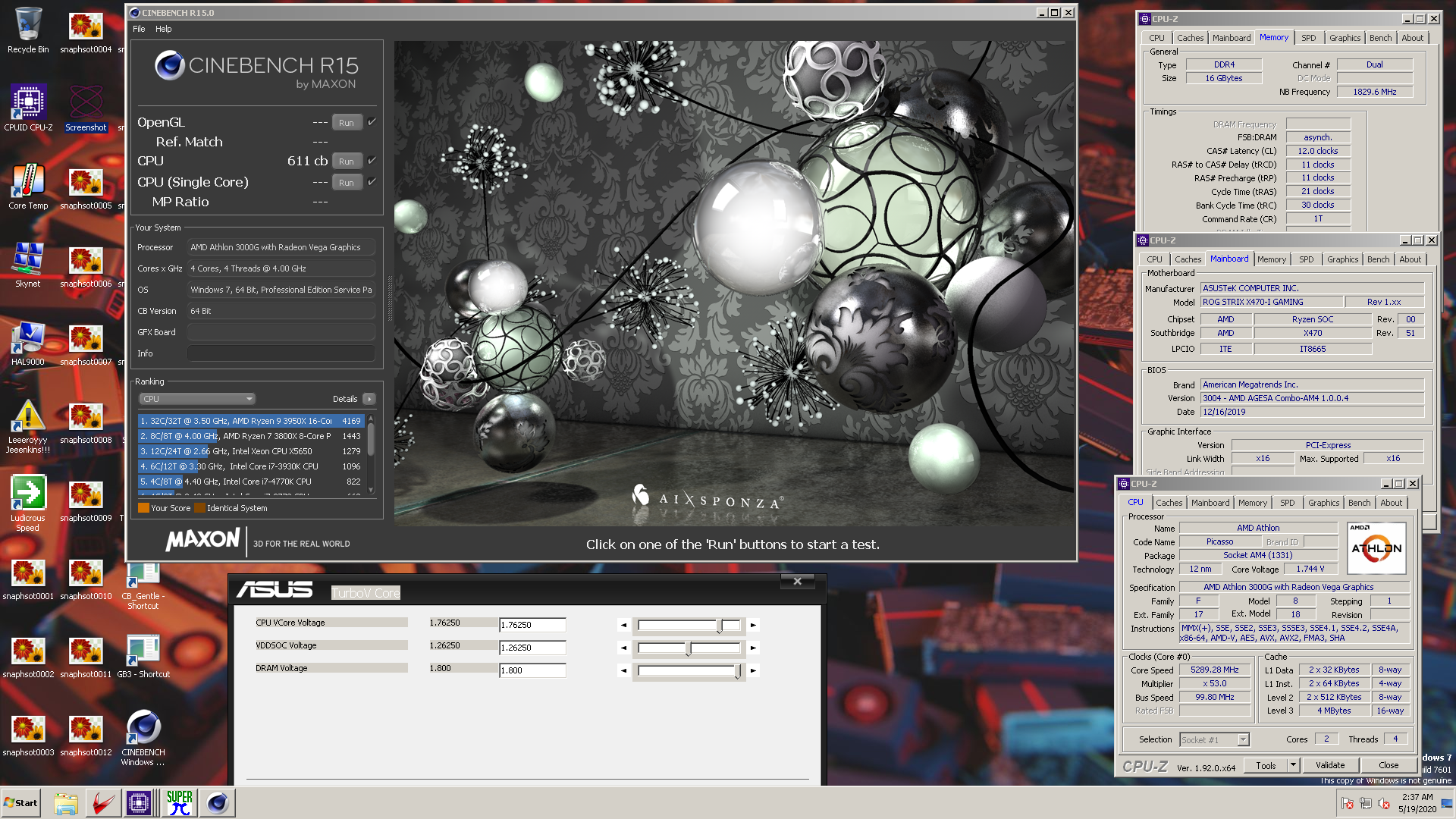The width and height of the screenshot is (1456, 819).
Task: Select ranking entry AMD Ryzen 9 3950X
Action: 251,421
